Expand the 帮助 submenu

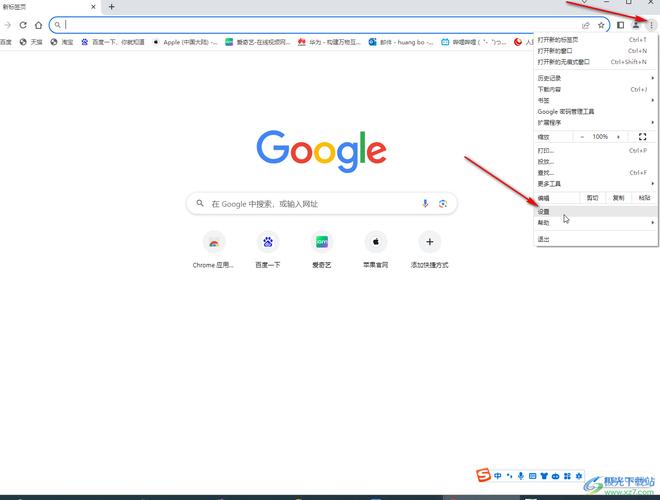coord(596,222)
